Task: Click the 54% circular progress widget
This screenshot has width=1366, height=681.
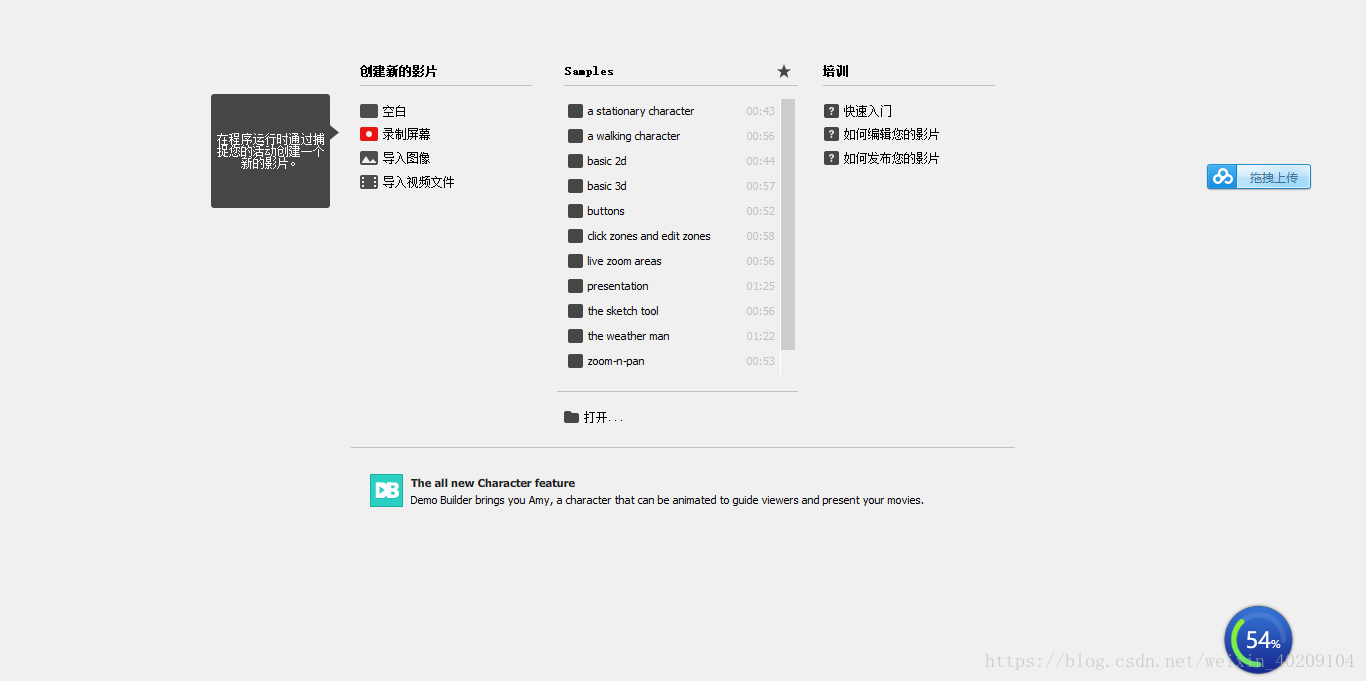Action: [x=1258, y=640]
